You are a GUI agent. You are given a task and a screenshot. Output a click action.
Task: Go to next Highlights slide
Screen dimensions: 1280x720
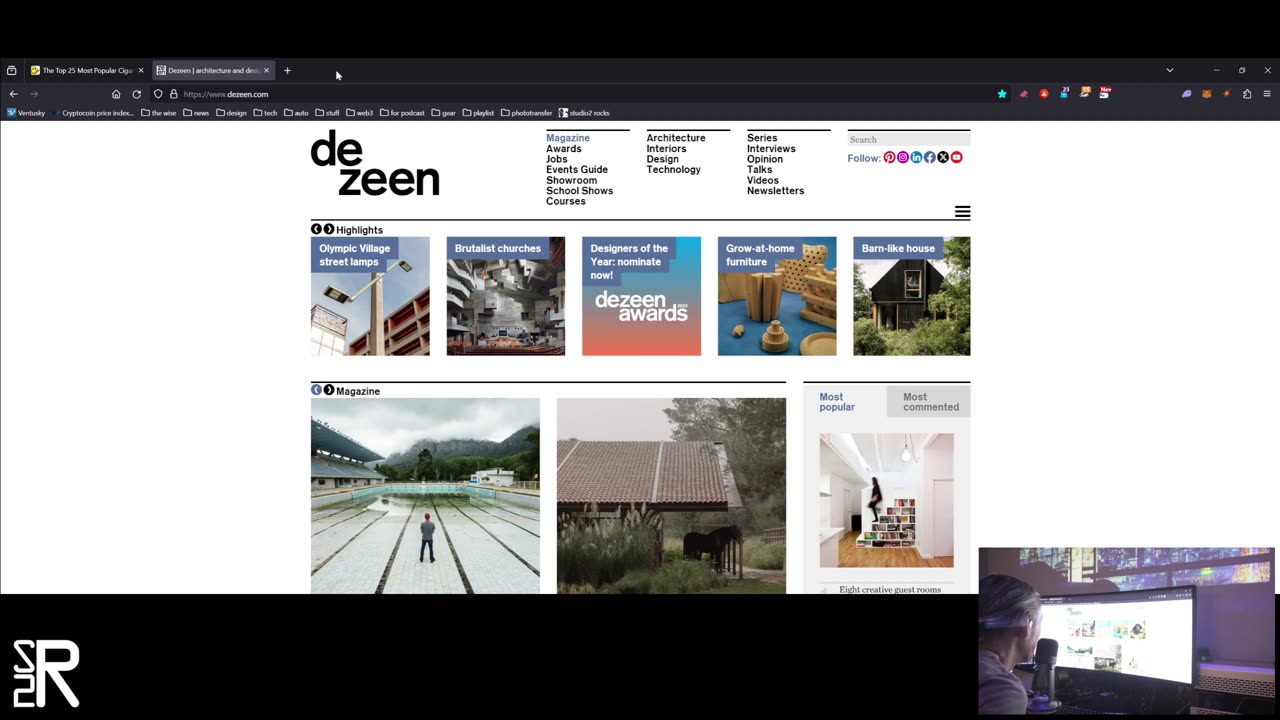[328, 229]
